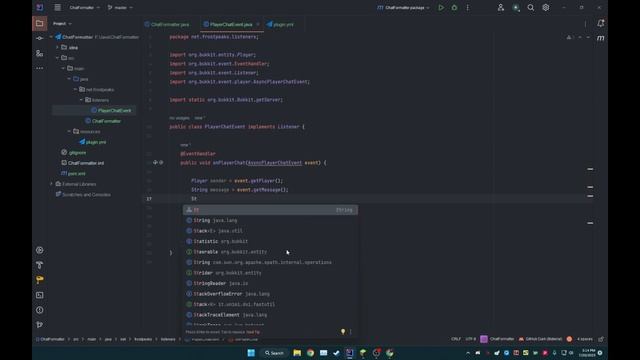Viewport: 640px width, 360px height.
Task: Open the Terminal tool window
Action: coord(40,295)
